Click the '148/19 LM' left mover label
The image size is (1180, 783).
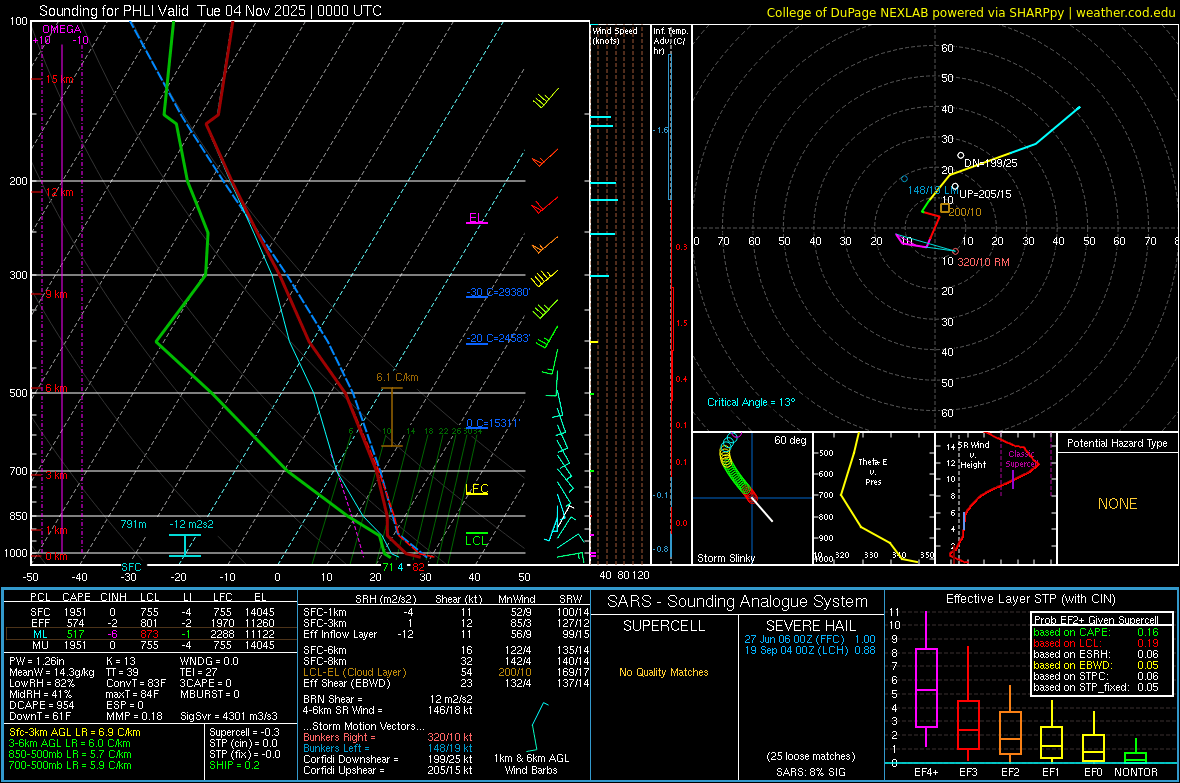(x=933, y=190)
